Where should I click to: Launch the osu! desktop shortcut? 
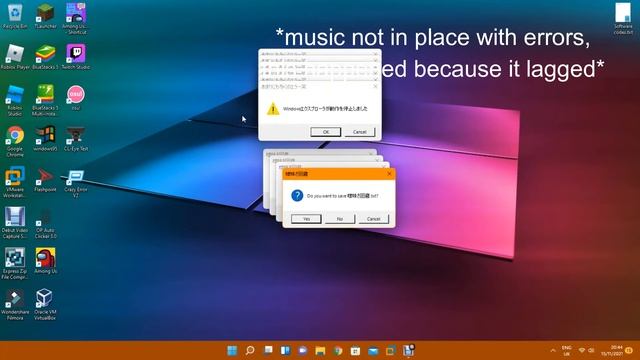click(76, 98)
